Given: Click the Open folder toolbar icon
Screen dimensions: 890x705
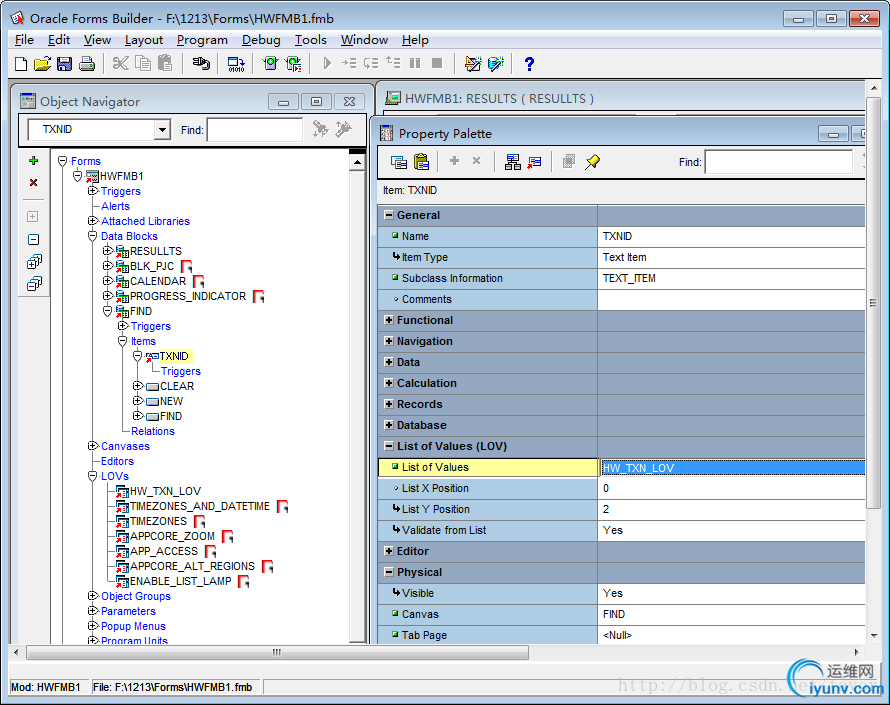Looking at the screenshot, I should coord(42,64).
